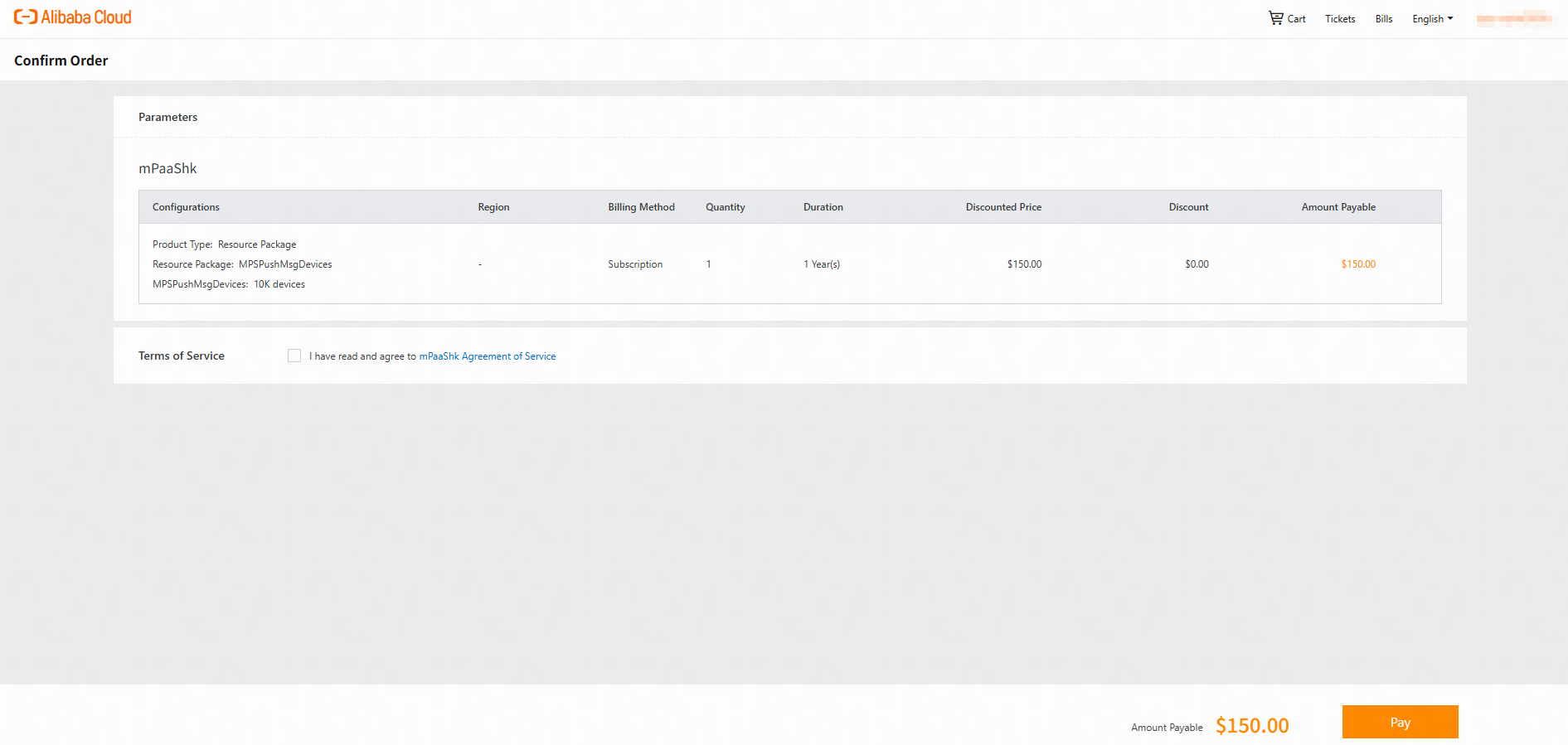Click the orange Pay button
The width and height of the screenshot is (1568, 745).
tap(1400, 722)
